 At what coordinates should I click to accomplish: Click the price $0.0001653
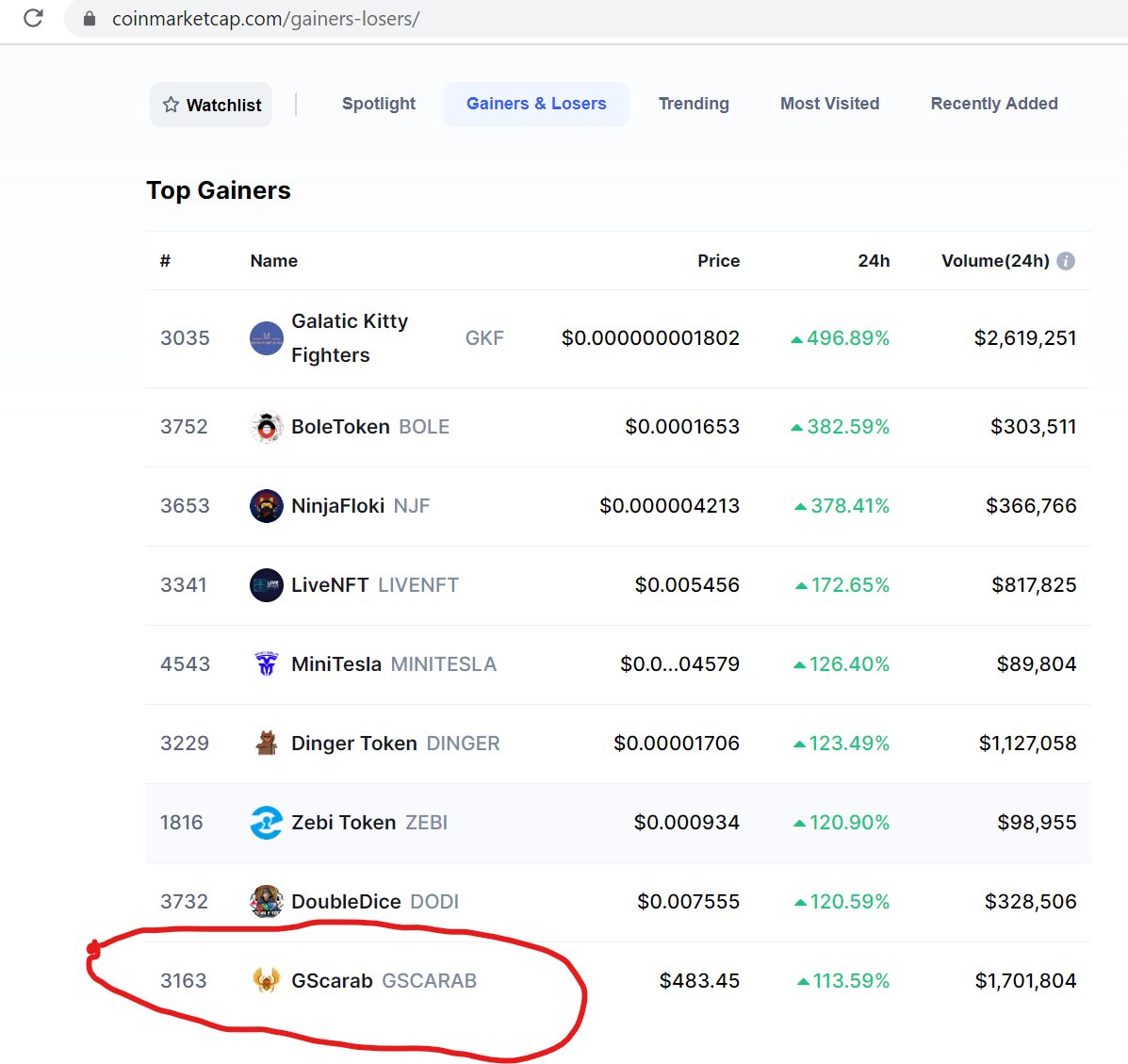[682, 427]
